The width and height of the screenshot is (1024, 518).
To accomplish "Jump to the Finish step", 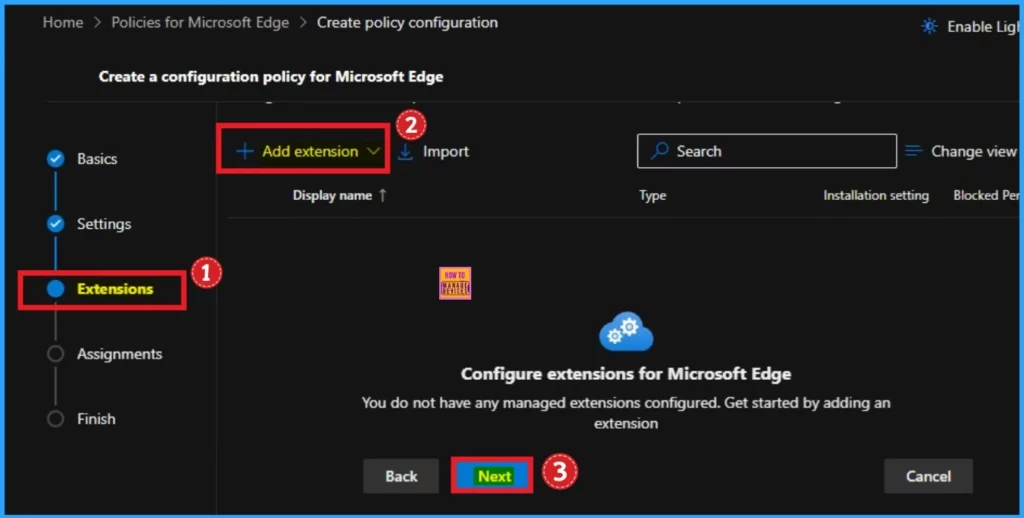I will point(96,419).
